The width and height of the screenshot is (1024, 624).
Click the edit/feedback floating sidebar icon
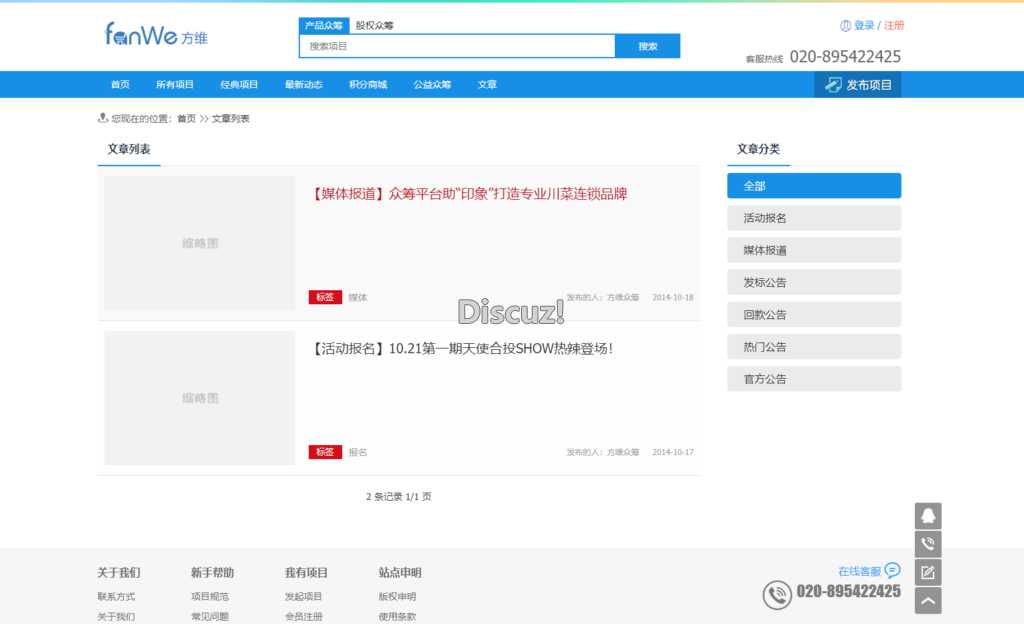[928, 572]
